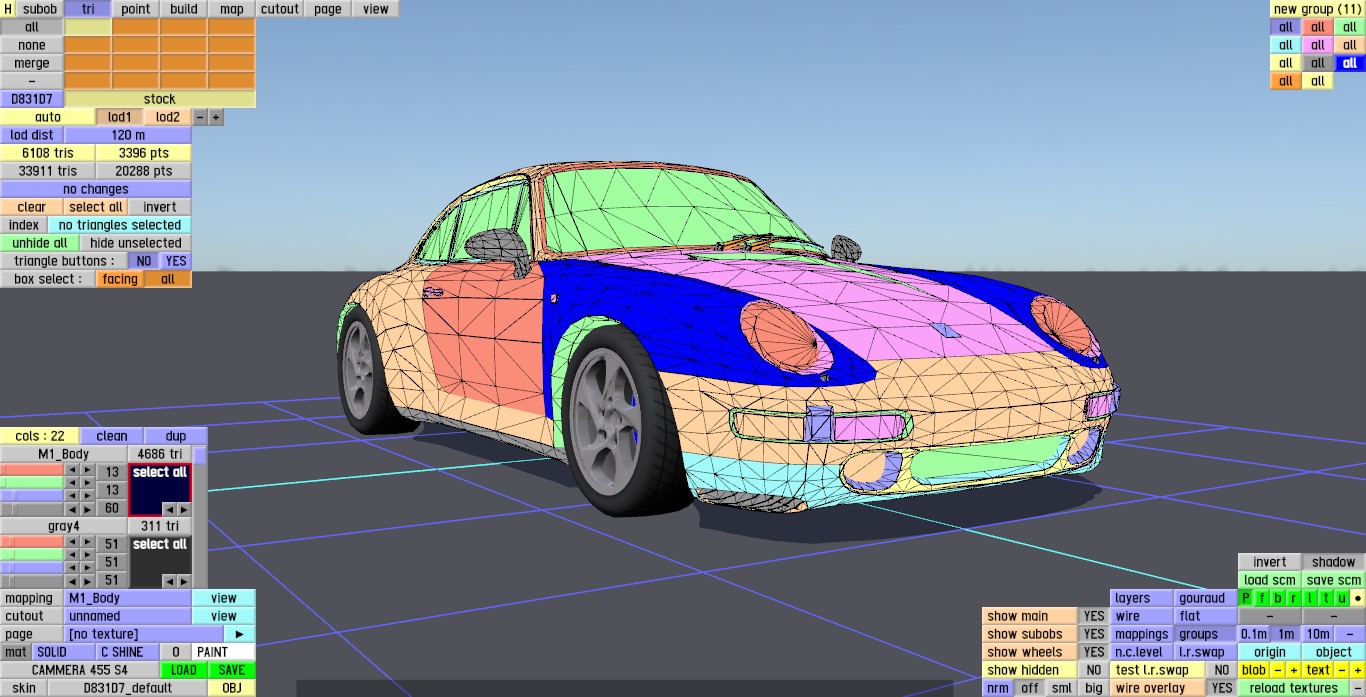Click the green SAVE button
The height and width of the screenshot is (697, 1366).
232,670
